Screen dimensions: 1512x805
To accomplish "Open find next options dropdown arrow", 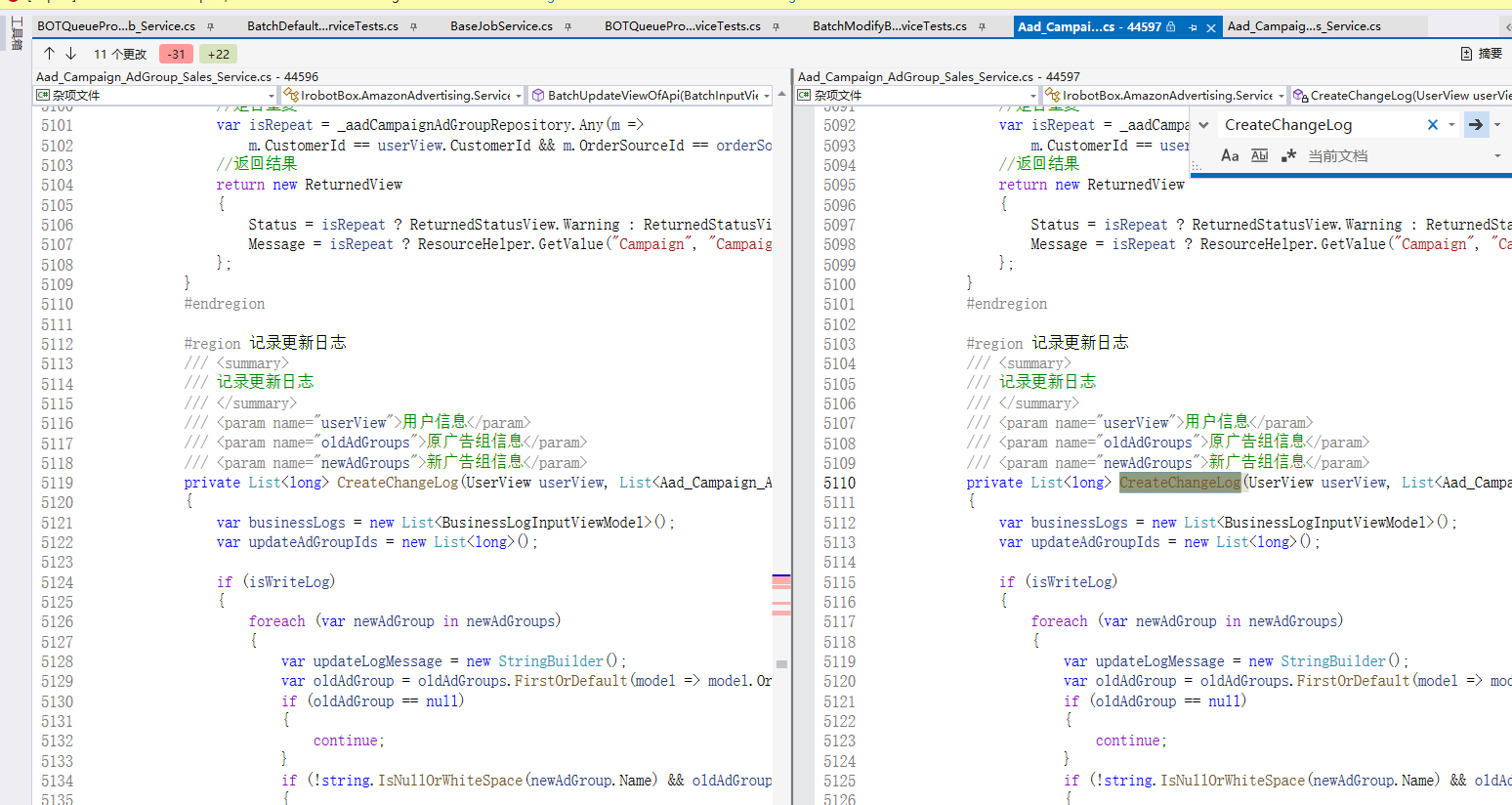I will pos(1496,125).
